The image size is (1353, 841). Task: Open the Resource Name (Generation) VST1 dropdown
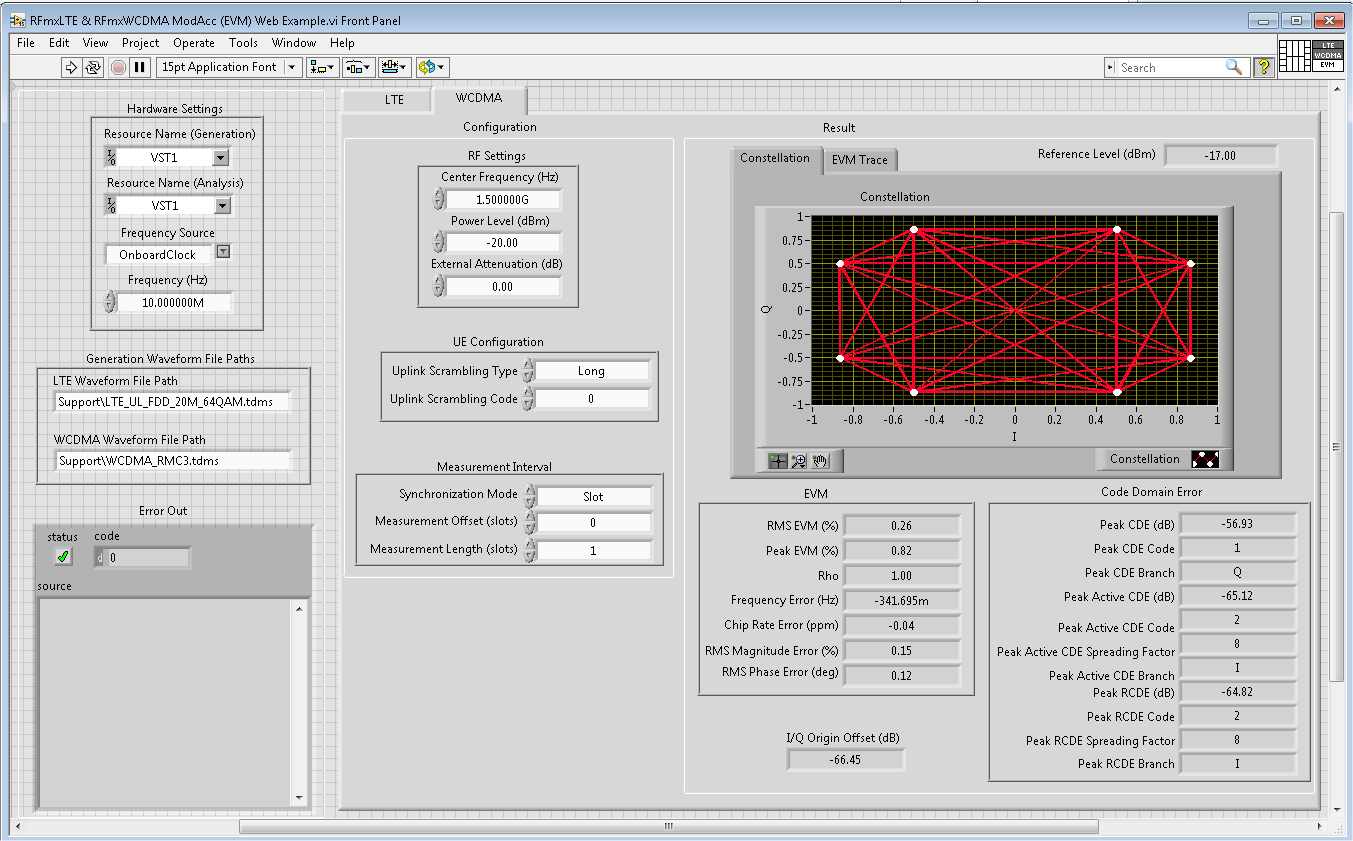(x=222, y=157)
